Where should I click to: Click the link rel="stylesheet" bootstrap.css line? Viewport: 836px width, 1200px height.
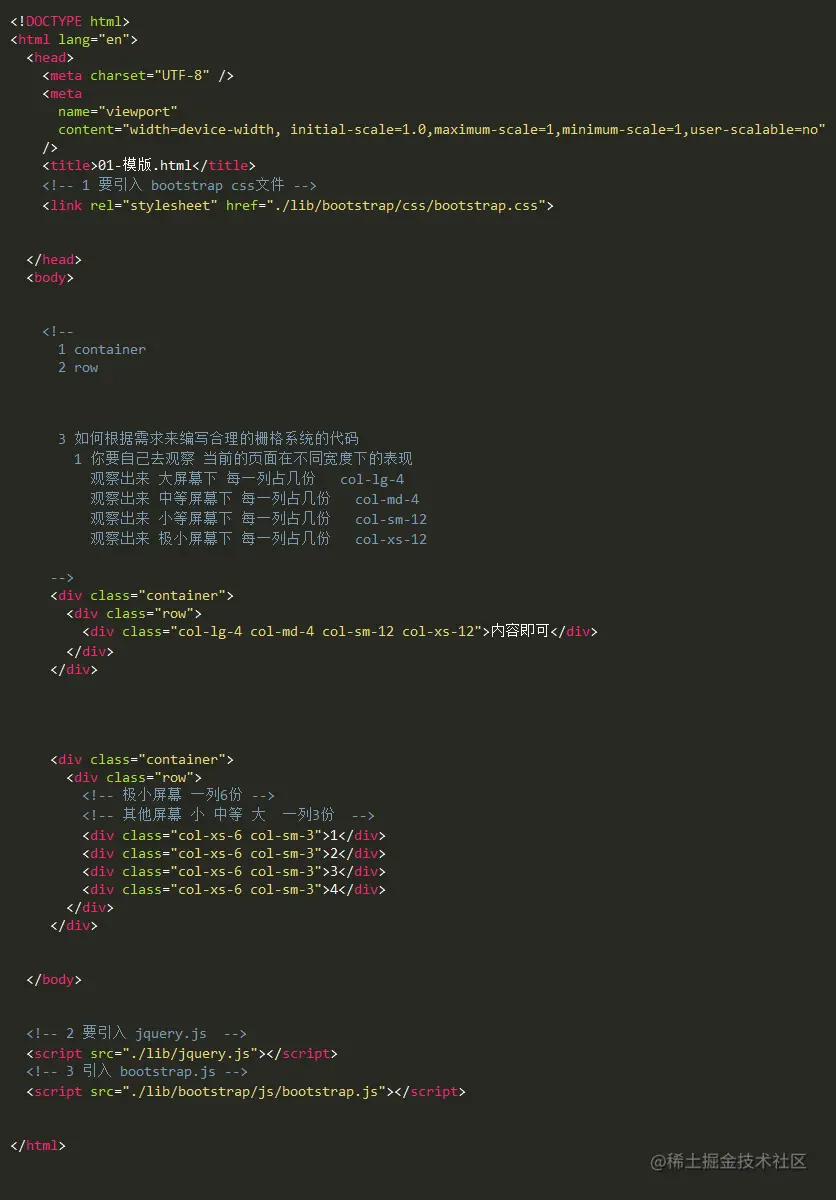pyautogui.click(x=298, y=205)
